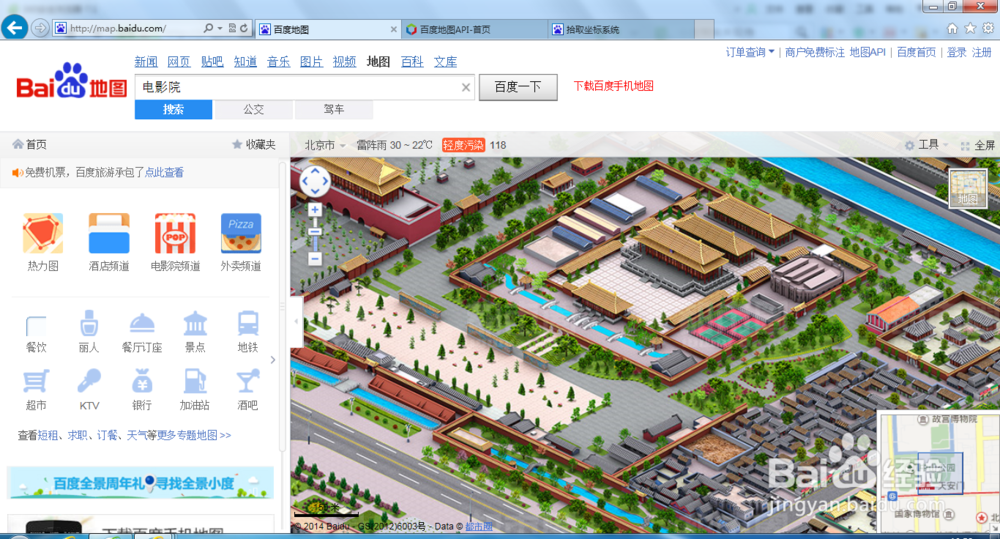Open the 北京市 city dropdown
Viewport: 1000px width, 539px height.
(x=324, y=145)
